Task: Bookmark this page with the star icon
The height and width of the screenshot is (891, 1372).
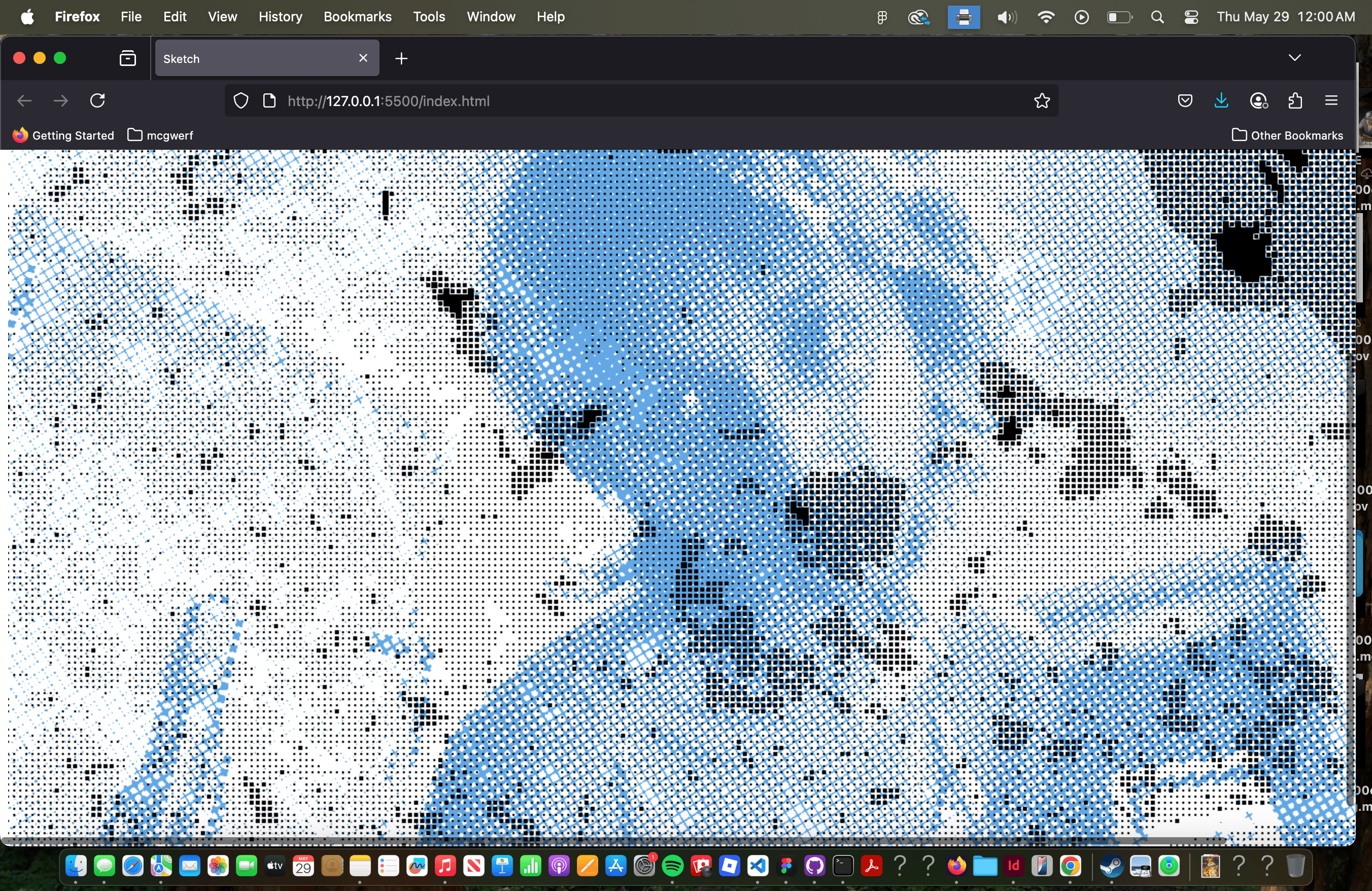Action: coord(1042,101)
